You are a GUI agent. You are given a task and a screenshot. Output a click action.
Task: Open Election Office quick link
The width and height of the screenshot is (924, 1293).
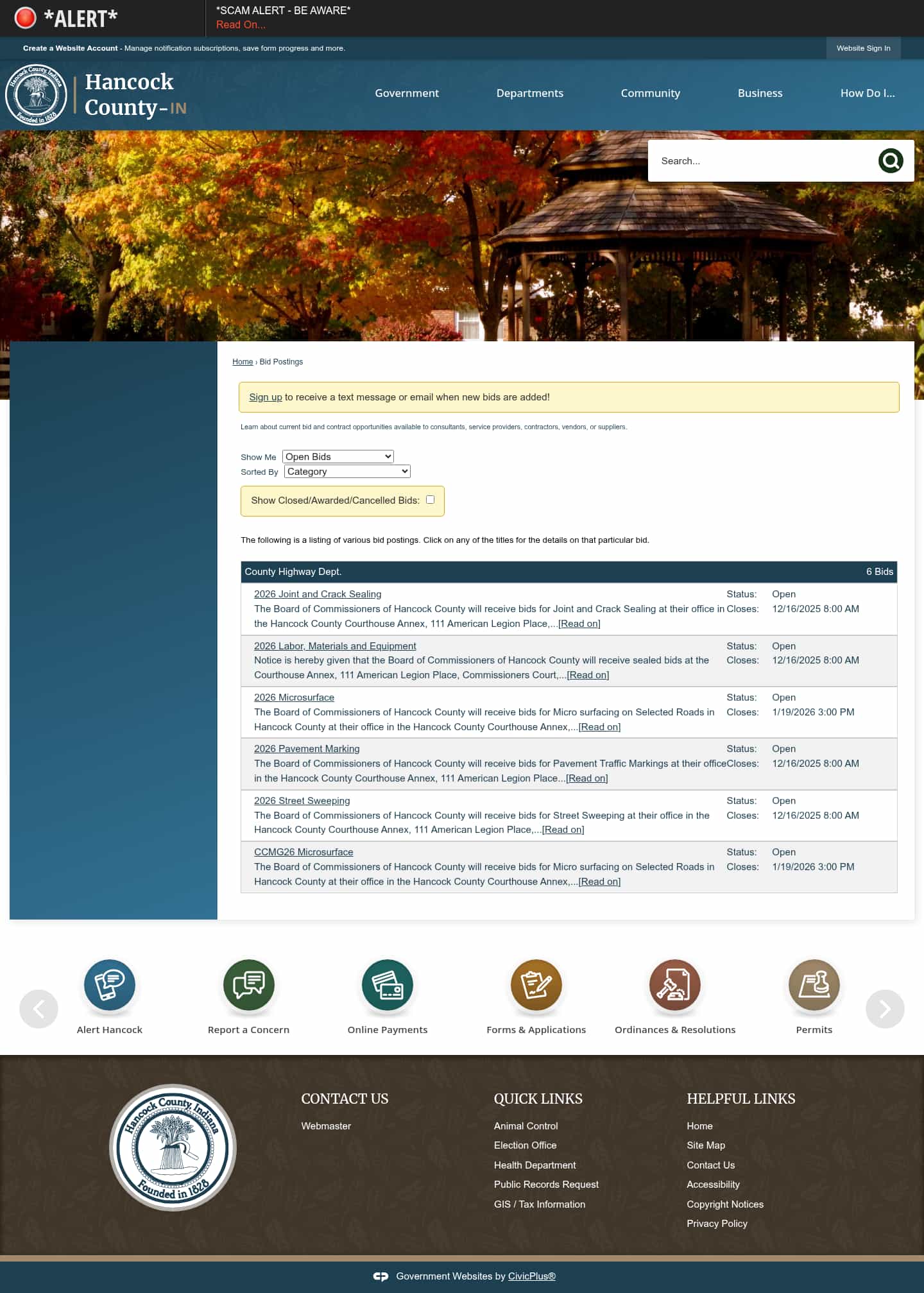coord(526,1145)
